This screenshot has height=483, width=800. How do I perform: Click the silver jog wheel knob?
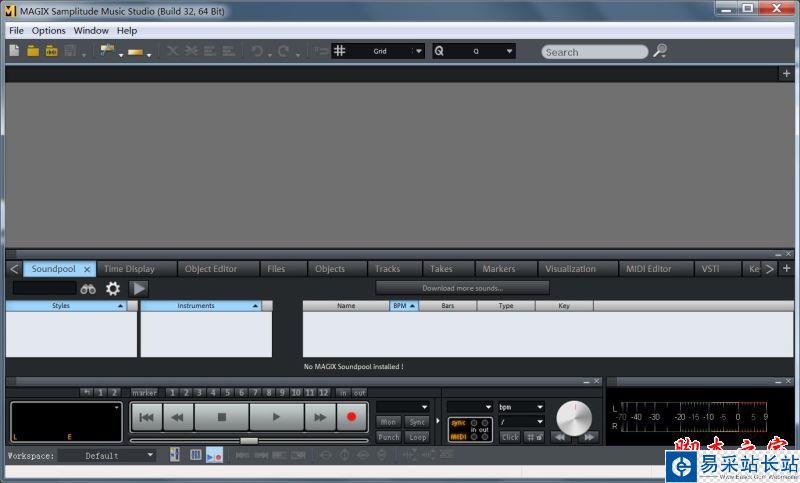[574, 418]
